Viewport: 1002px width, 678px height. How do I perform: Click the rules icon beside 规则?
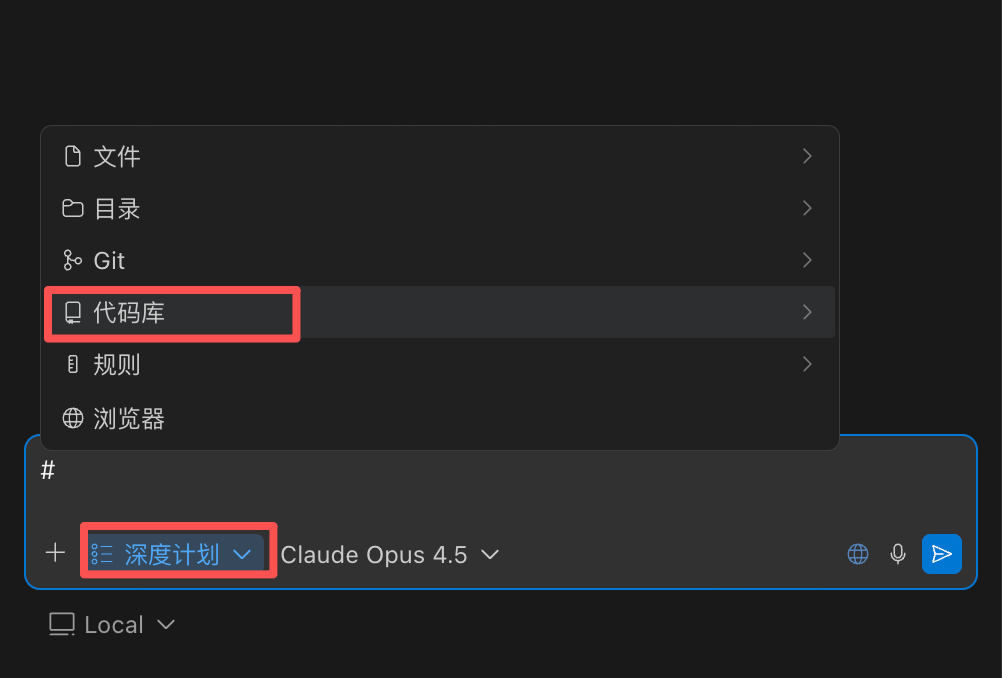(72, 365)
